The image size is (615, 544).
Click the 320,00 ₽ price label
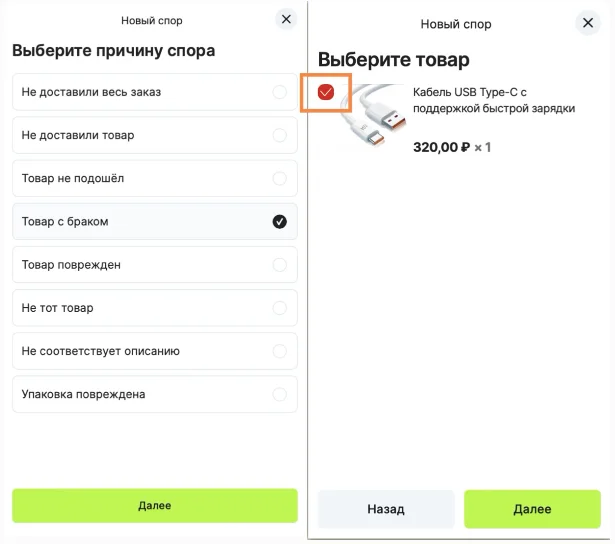coord(441,147)
